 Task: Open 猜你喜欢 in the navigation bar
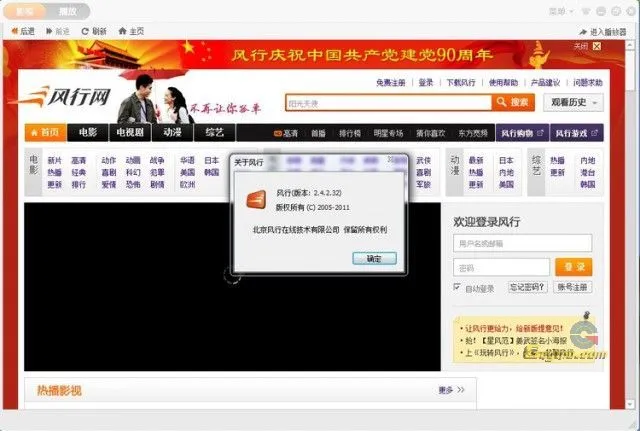431,133
